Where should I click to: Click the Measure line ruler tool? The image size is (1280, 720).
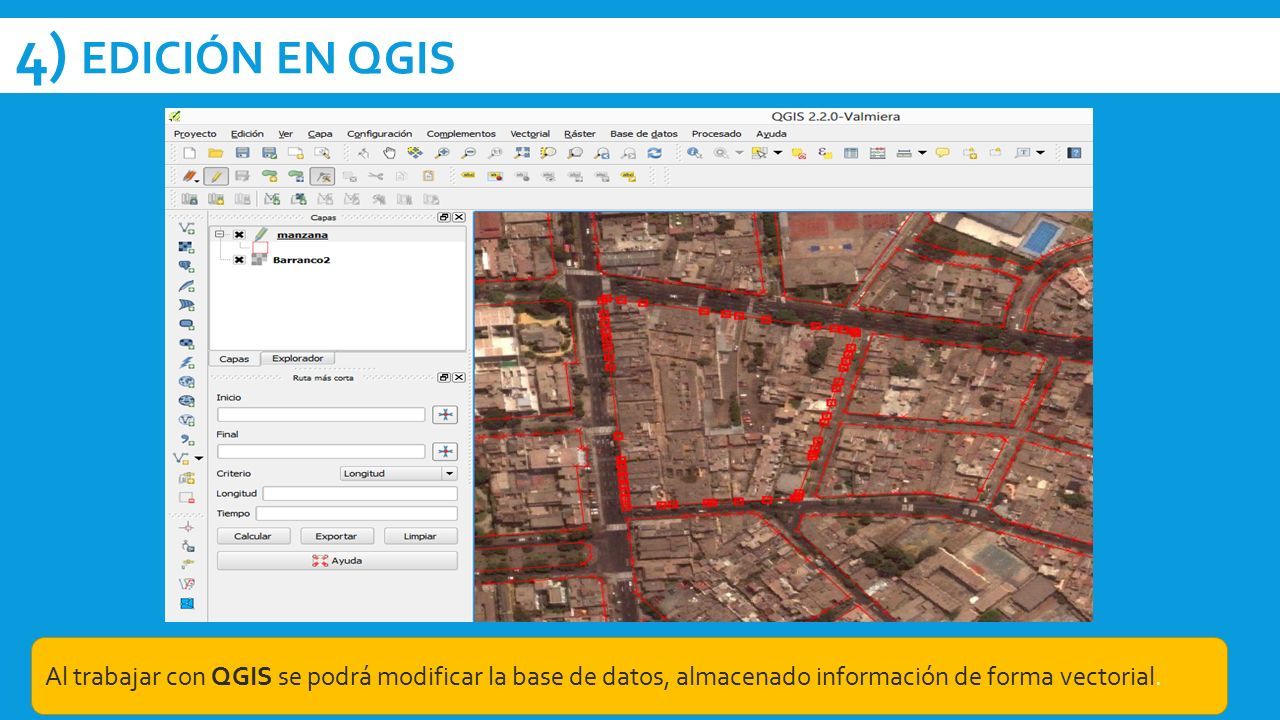pyautogui.click(x=904, y=153)
